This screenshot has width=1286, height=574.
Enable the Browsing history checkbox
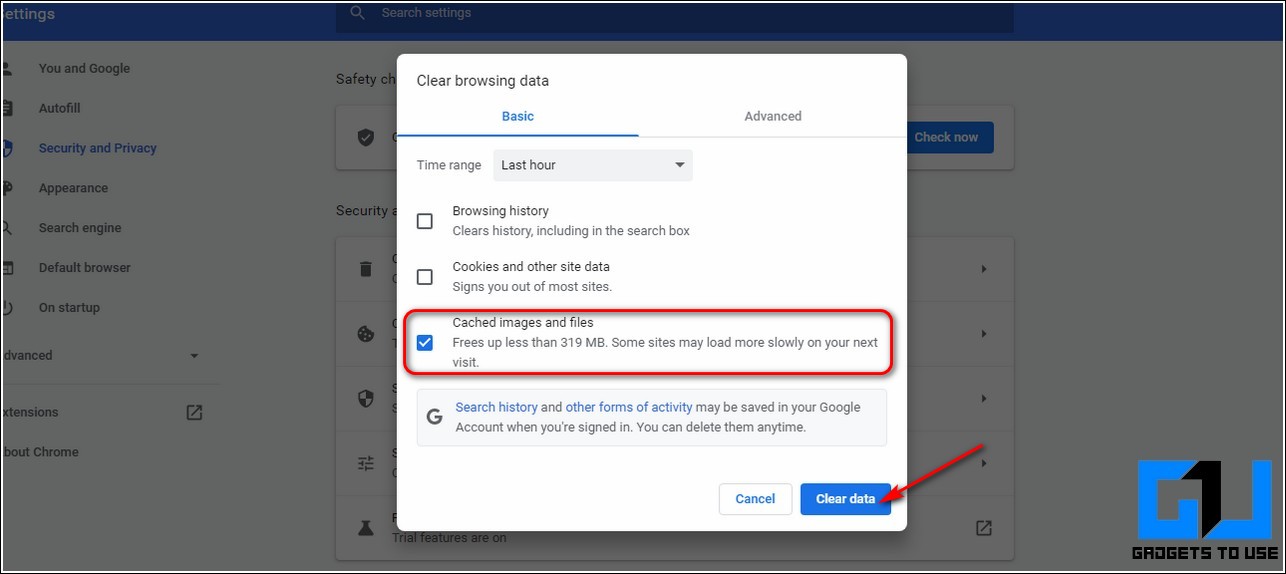(425, 221)
